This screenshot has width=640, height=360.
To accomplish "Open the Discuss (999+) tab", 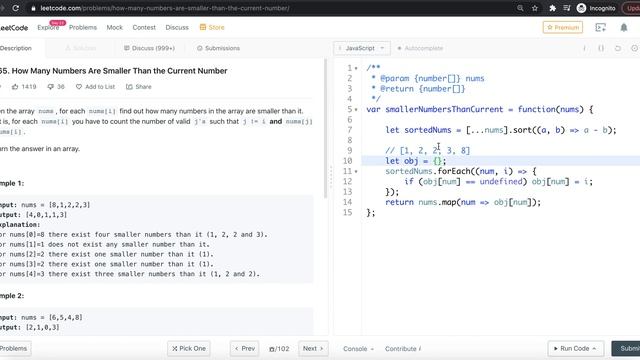I will [149, 48].
